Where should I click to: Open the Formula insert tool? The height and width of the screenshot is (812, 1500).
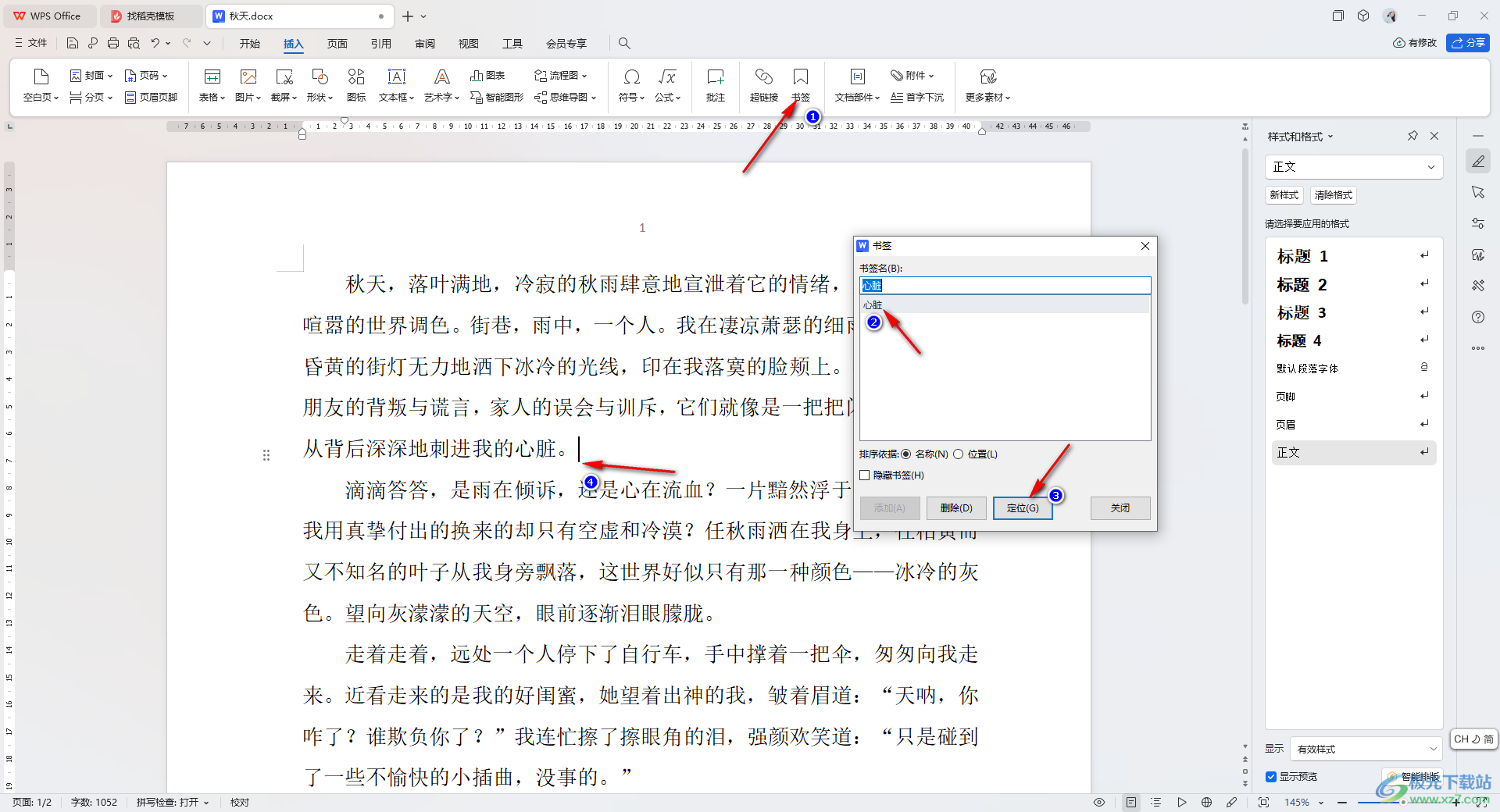click(668, 85)
